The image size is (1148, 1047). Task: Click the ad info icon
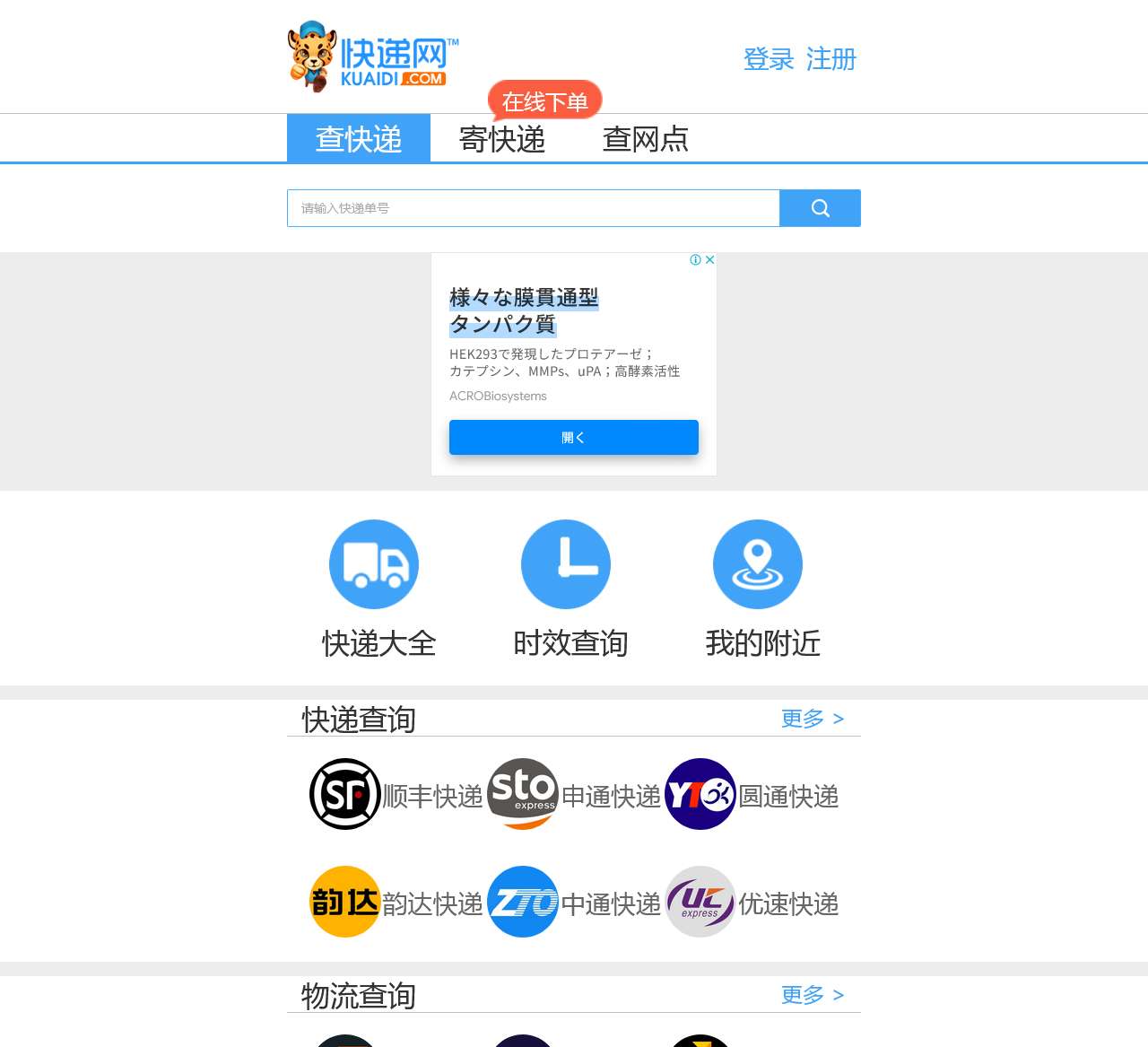695,259
